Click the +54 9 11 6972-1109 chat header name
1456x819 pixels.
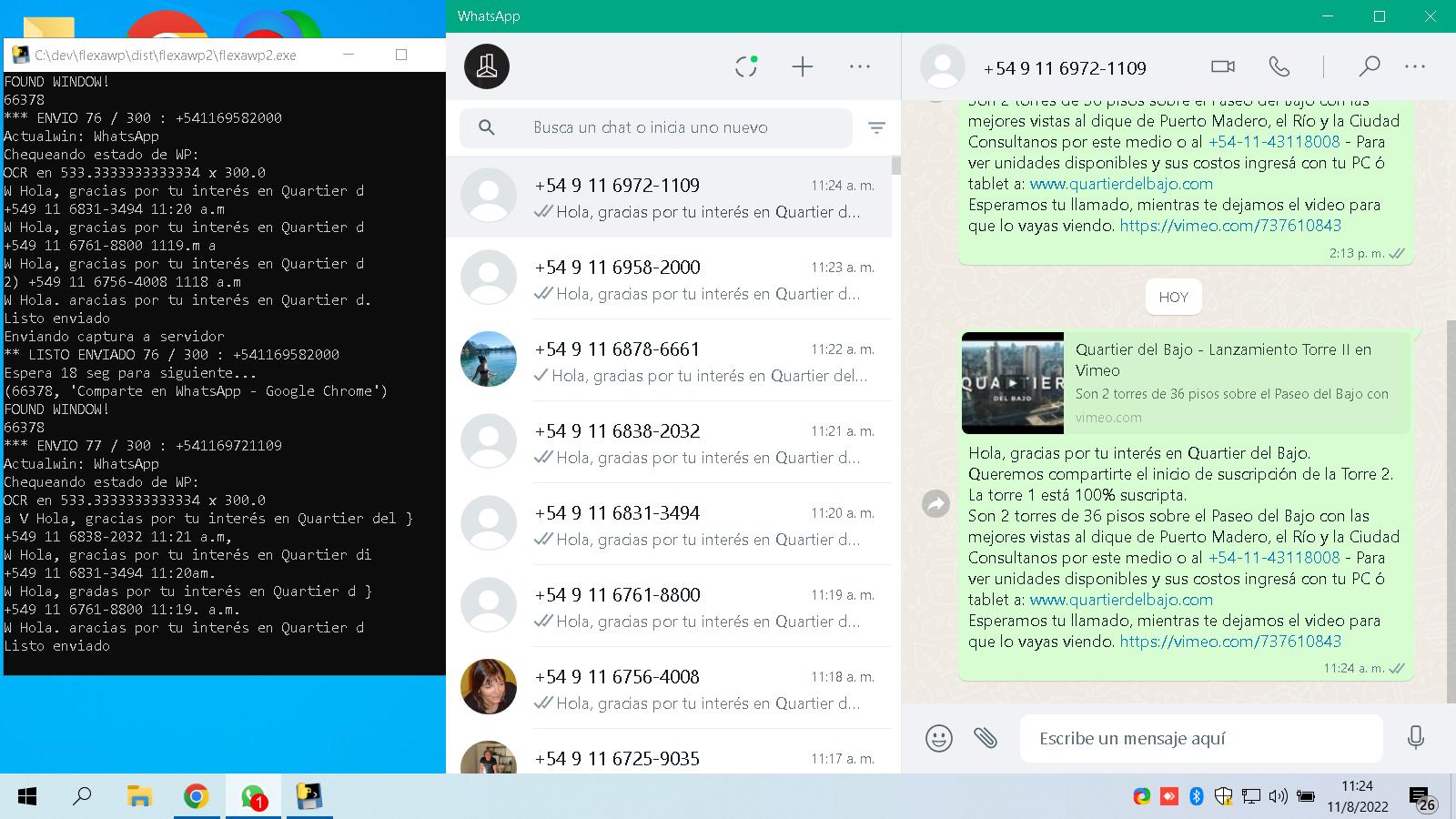[1065, 68]
